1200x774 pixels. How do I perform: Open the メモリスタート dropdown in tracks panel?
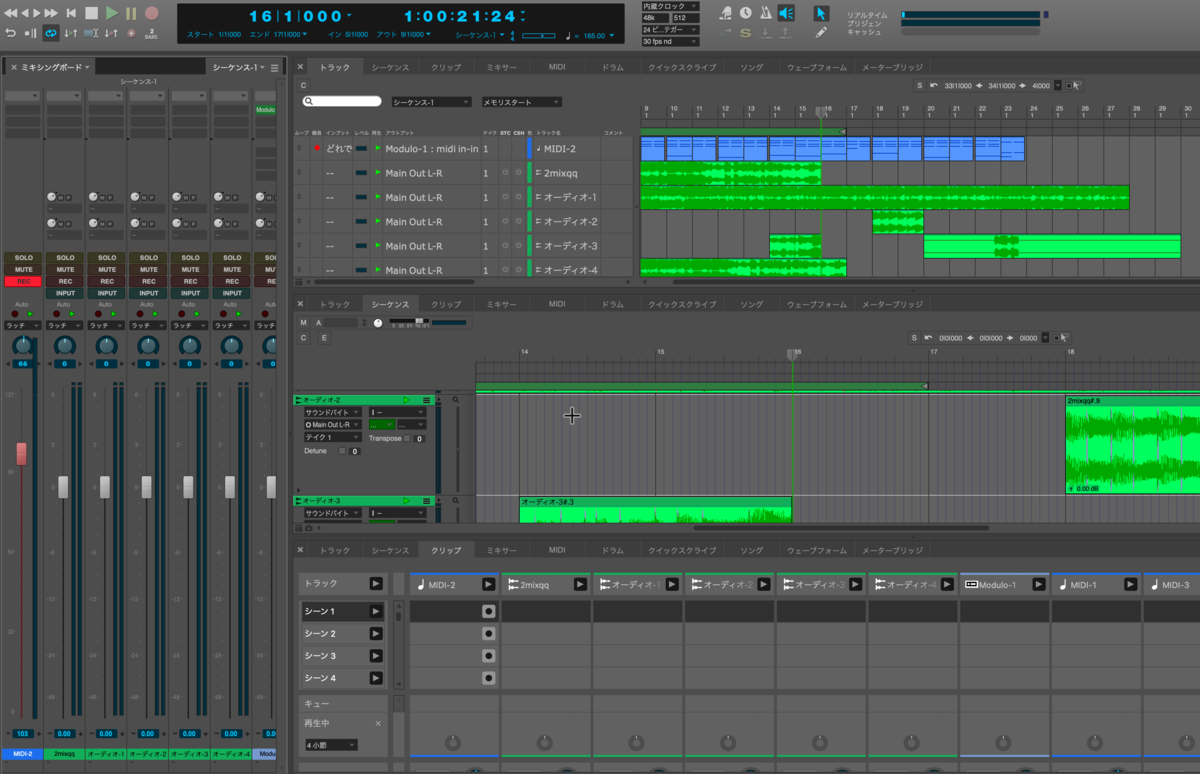click(x=521, y=102)
